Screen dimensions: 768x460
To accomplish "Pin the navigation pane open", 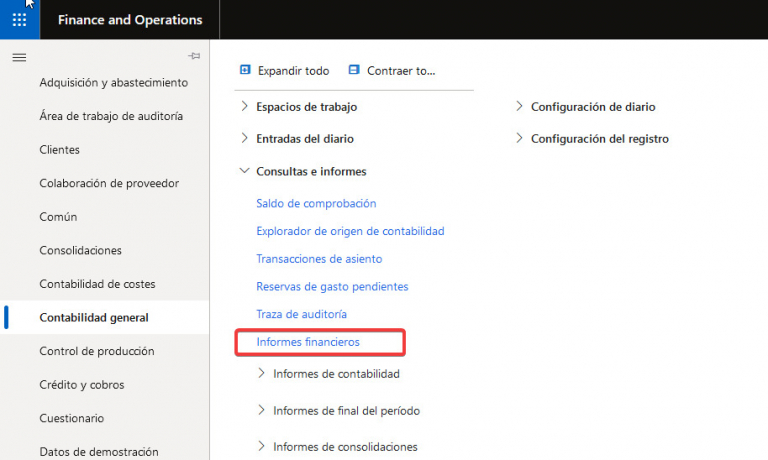I will pyautogui.click(x=194, y=56).
